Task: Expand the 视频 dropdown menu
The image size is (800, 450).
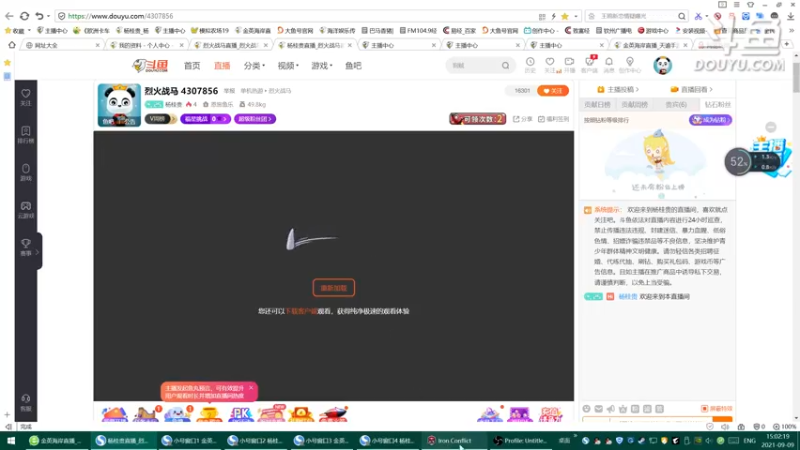Action: (x=288, y=66)
